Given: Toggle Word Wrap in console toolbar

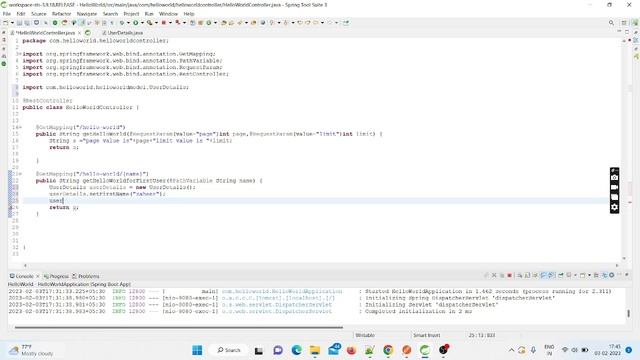Looking at the screenshot, I should pos(535,276).
